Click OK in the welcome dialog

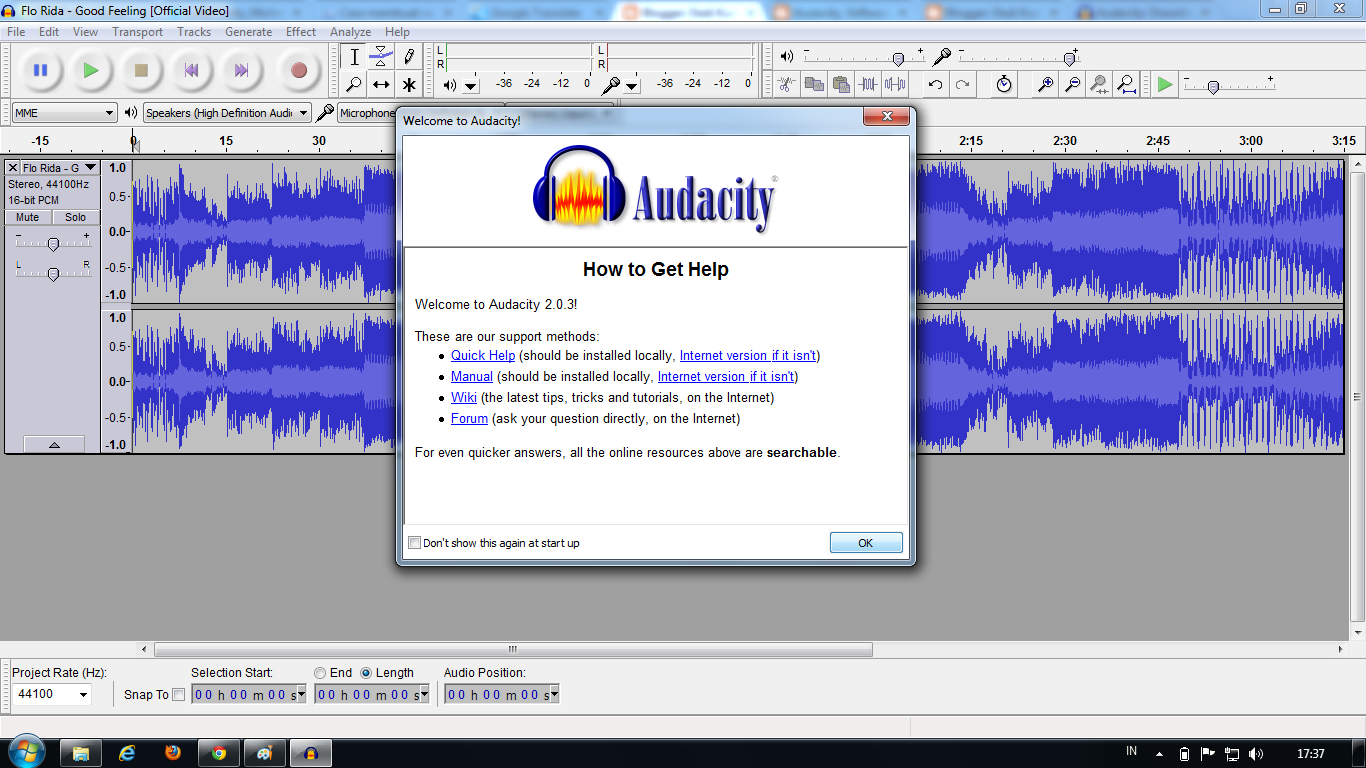(x=865, y=542)
